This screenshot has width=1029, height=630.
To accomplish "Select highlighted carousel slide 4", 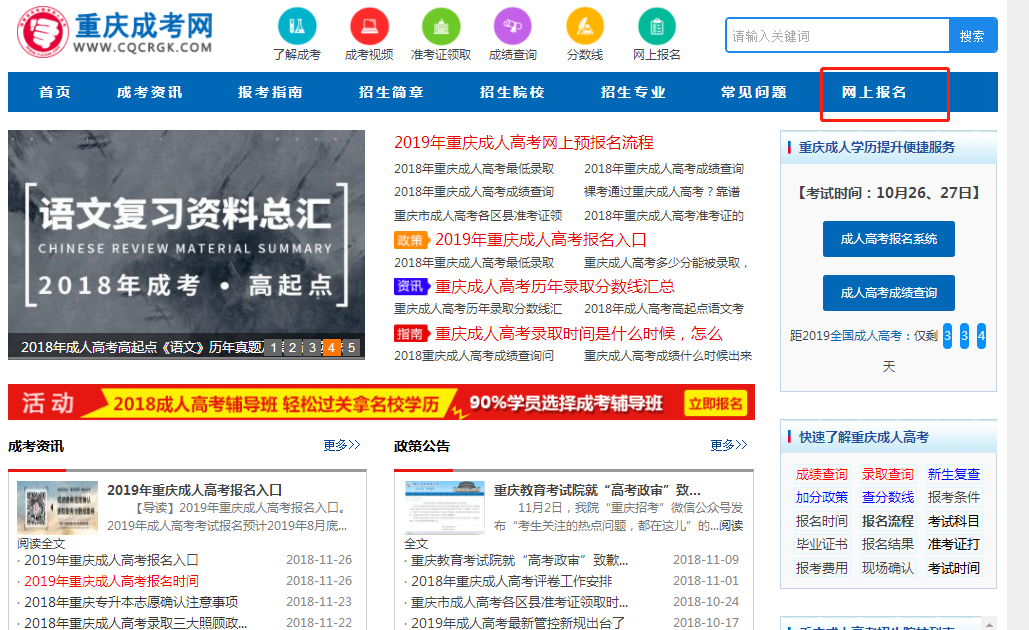I will tap(331, 347).
